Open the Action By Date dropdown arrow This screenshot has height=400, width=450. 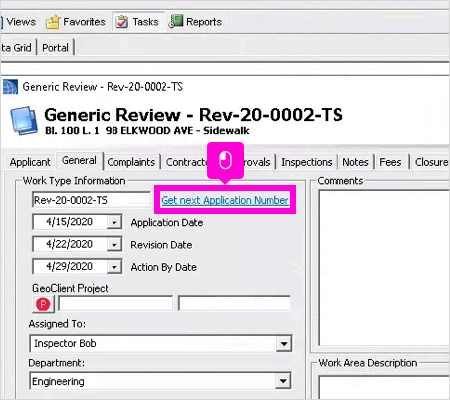[x=114, y=267]
